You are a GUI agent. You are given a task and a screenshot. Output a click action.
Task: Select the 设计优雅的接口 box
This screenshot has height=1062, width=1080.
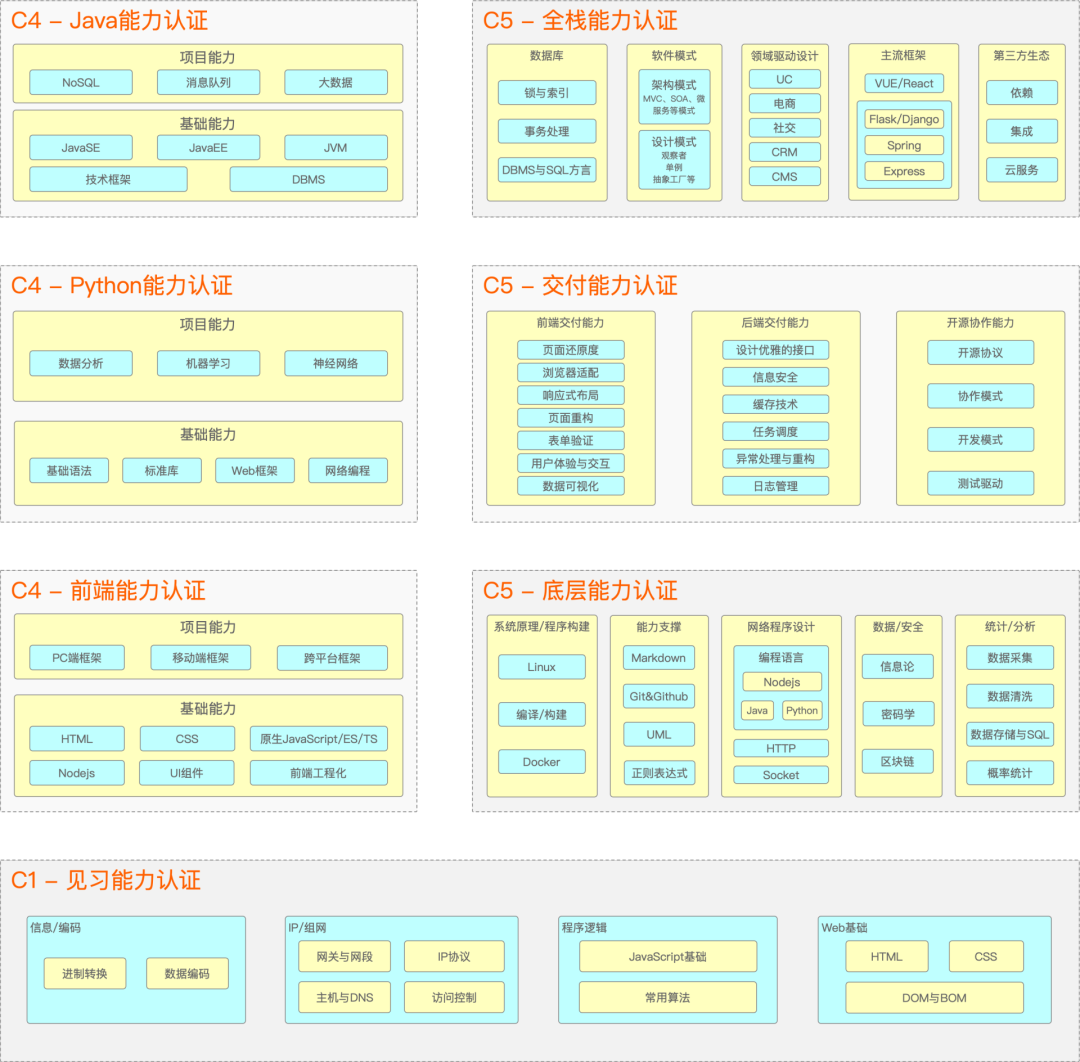pyautogui.click(x=776, y=350)
